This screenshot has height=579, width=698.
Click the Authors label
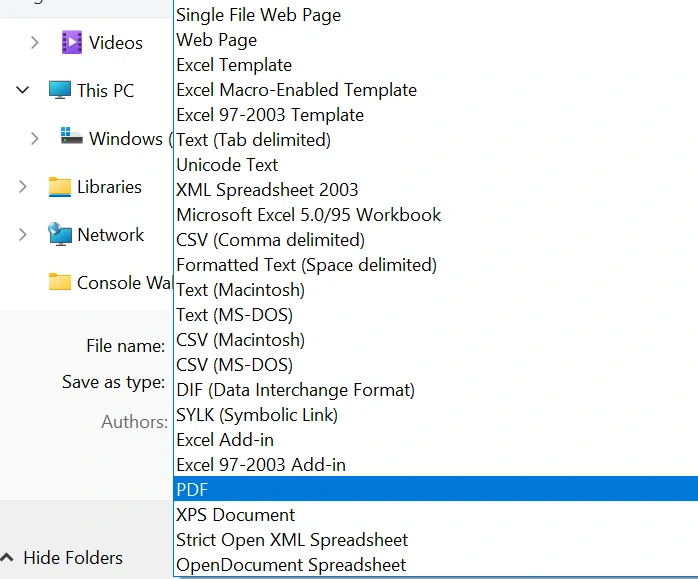coord(134,421)
